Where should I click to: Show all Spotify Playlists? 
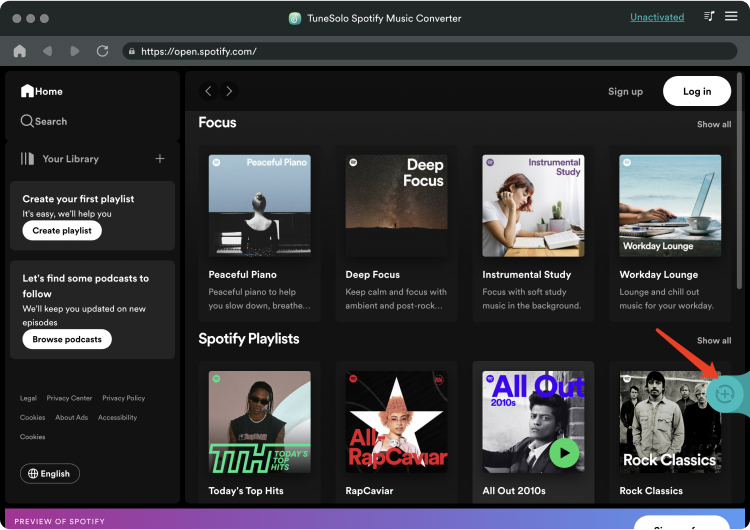coord(714,341)
